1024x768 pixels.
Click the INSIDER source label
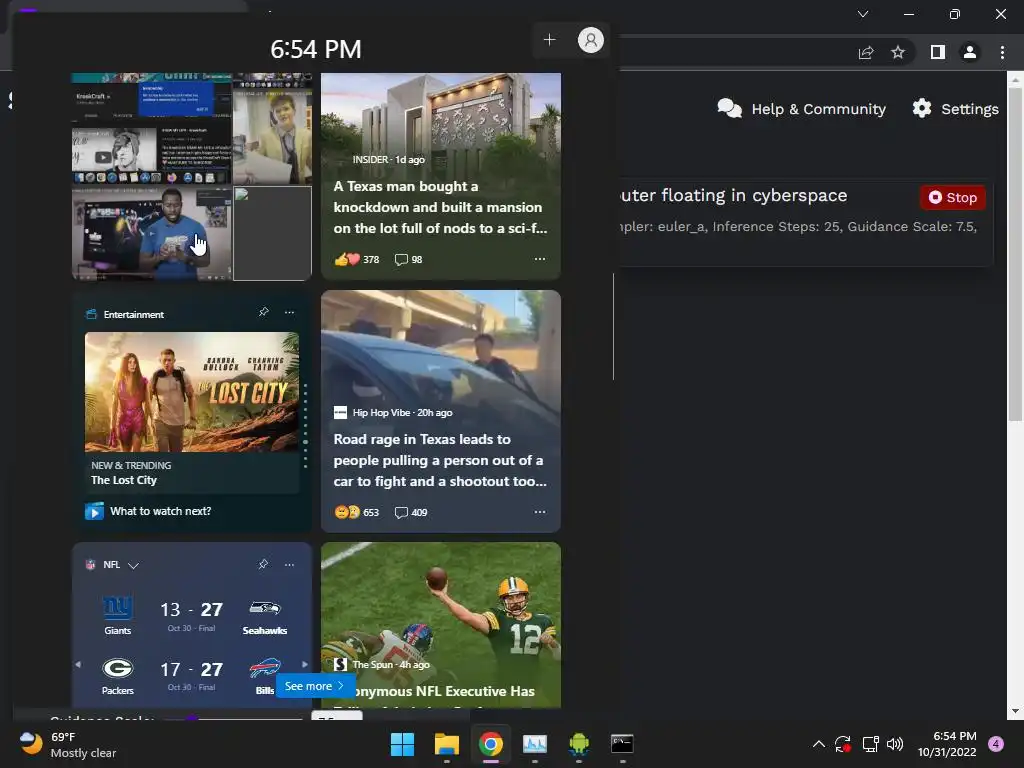(x=370, y=159)
